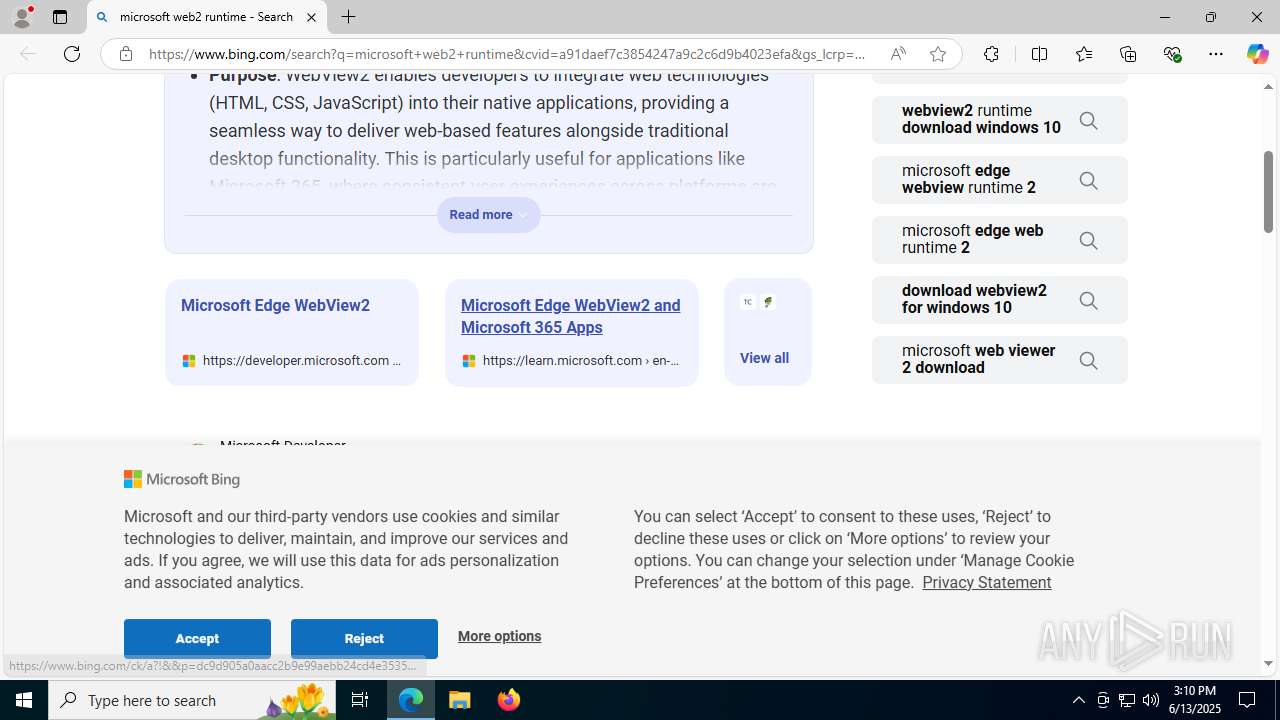This screenshot has width=1280, height=720.
Task: Click the address bar URL field
Action: click(507, 54)
